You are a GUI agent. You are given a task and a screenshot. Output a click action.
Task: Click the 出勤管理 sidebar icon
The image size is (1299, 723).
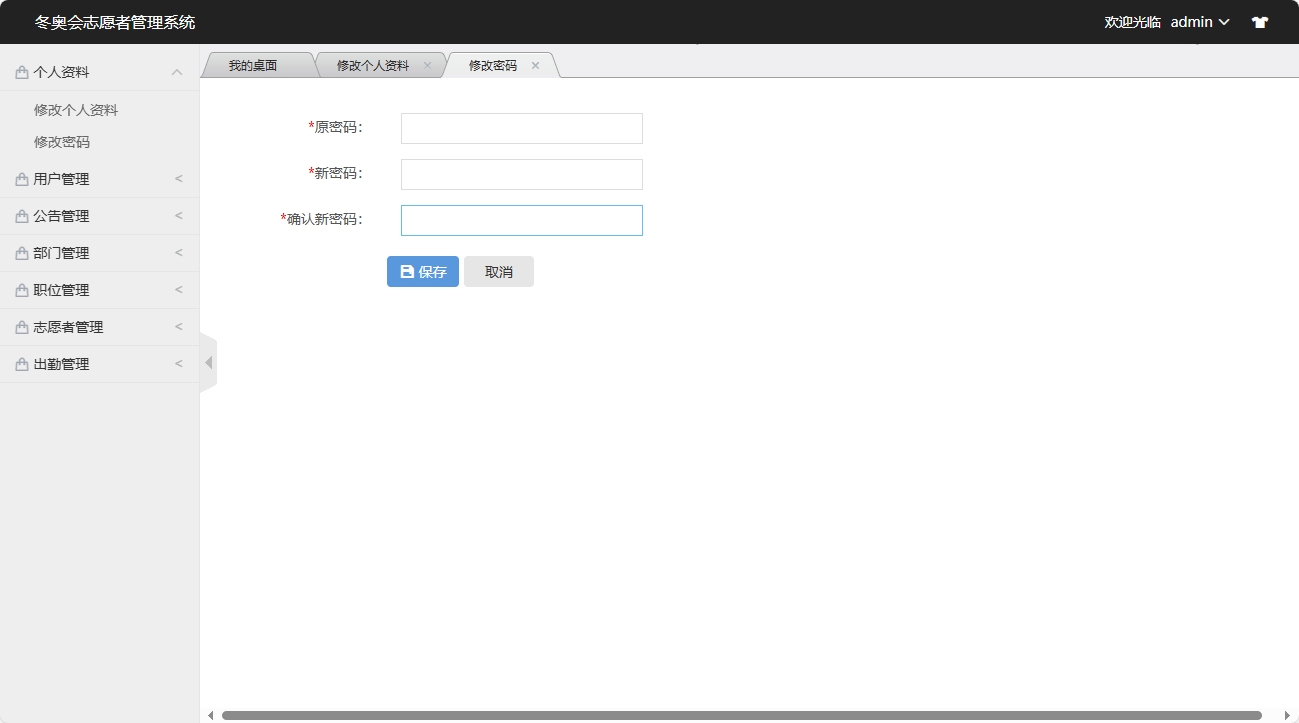[x=19, y=363]
